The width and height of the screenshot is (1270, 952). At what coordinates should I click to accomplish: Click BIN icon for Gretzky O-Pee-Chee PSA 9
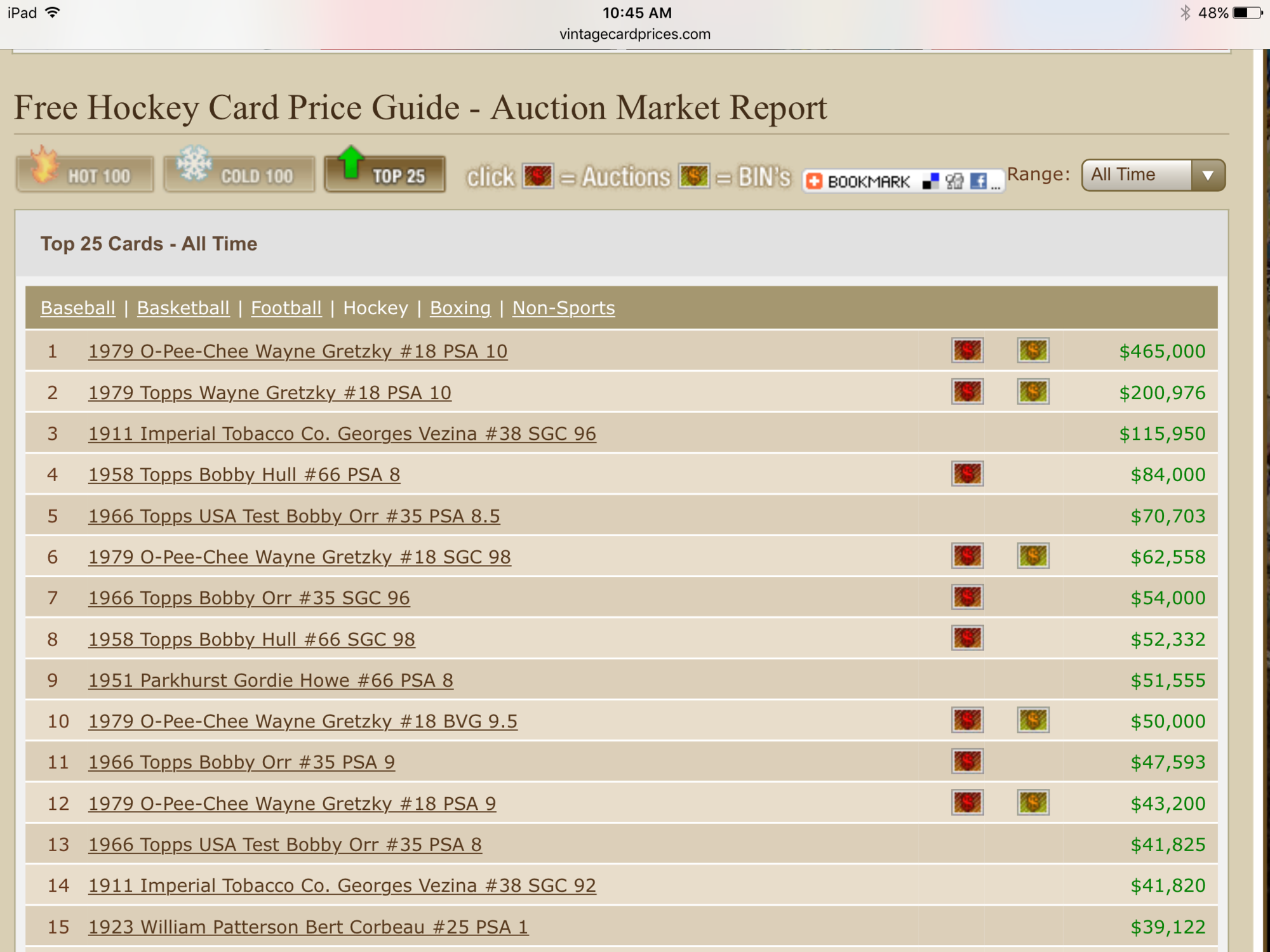pos(1033,803)
